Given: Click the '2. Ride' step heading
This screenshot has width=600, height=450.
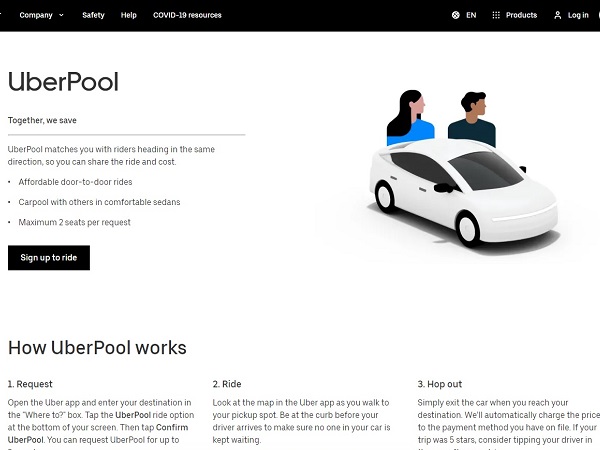Looking at the screenshot, I should [227, 384].
